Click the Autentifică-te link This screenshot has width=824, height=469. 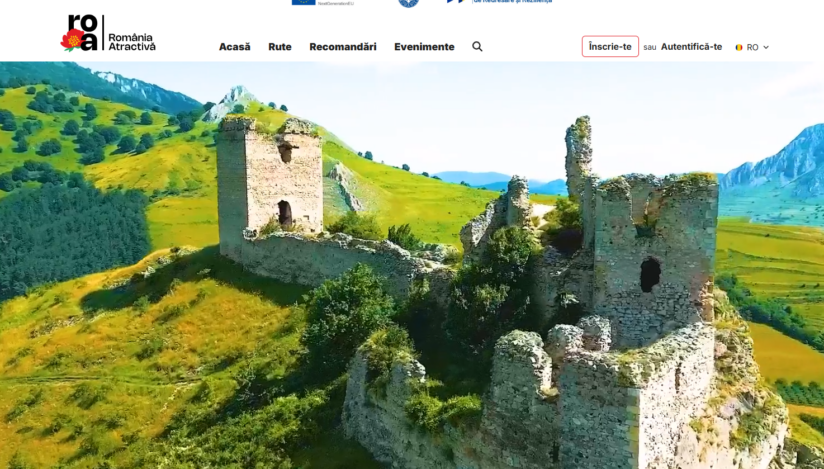point(691,47)
